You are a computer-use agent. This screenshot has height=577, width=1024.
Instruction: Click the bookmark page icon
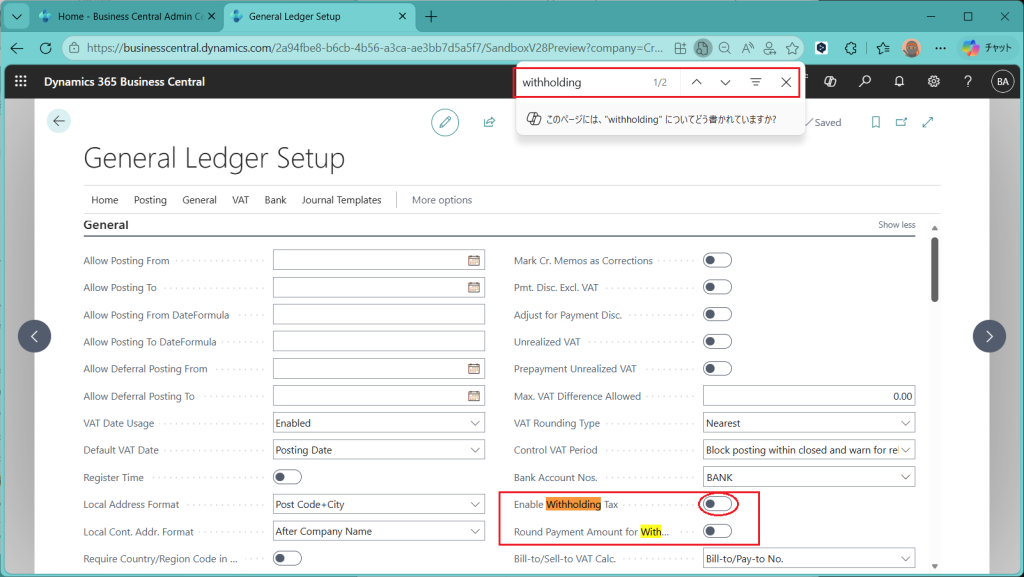click(875, 122)
